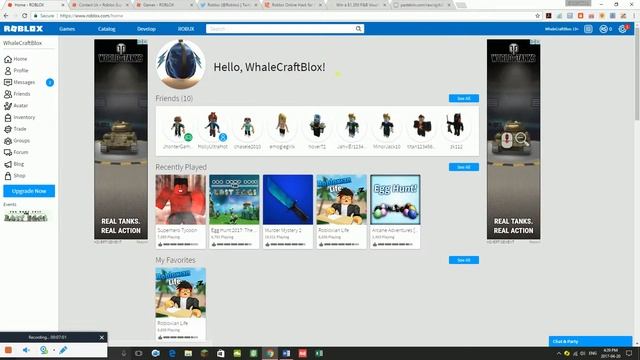640x360 pixels.
Task: Open the Lost Eggs event banner in sidebar
Action: click(x=25, y=216)
